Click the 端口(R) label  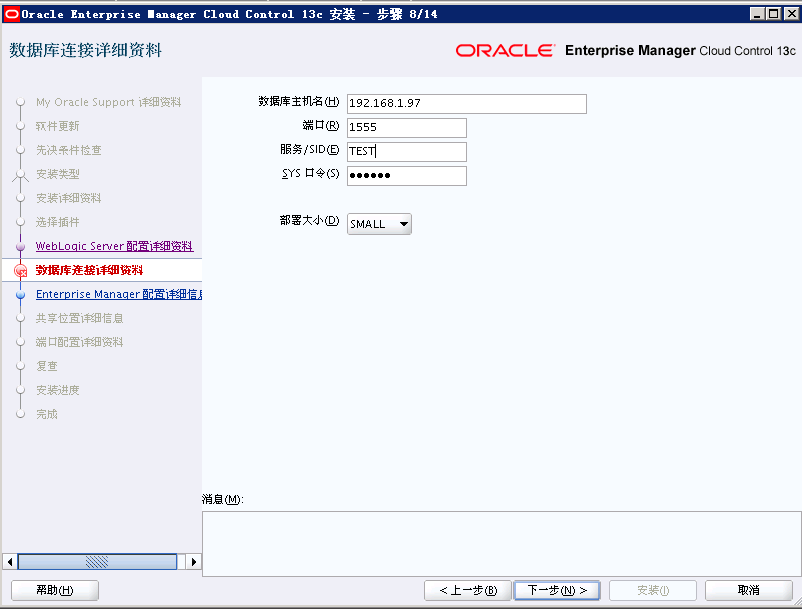321,125
